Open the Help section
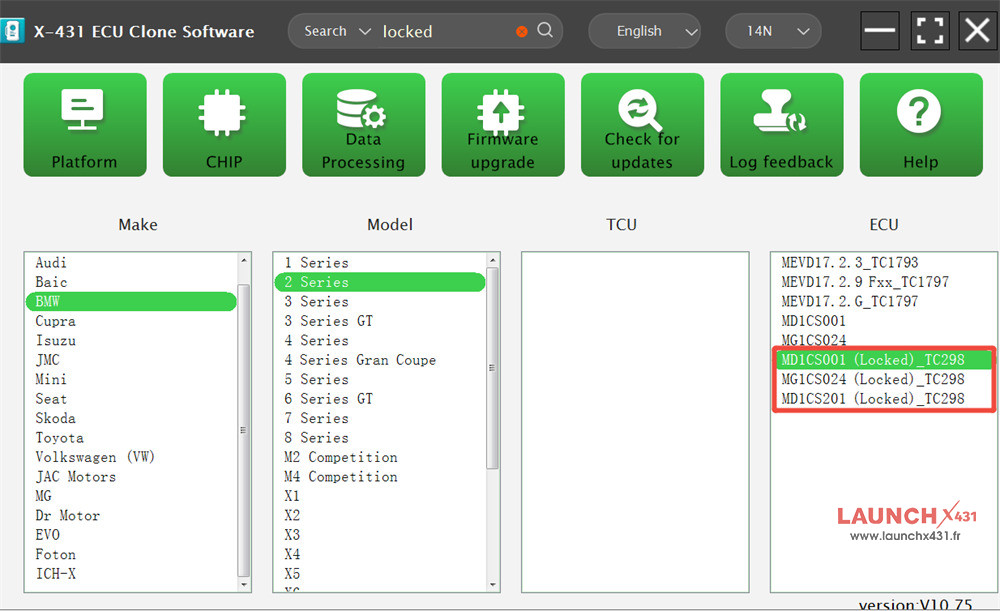The height and width of the screenshot is (611, 1000). tap(921, 124)
